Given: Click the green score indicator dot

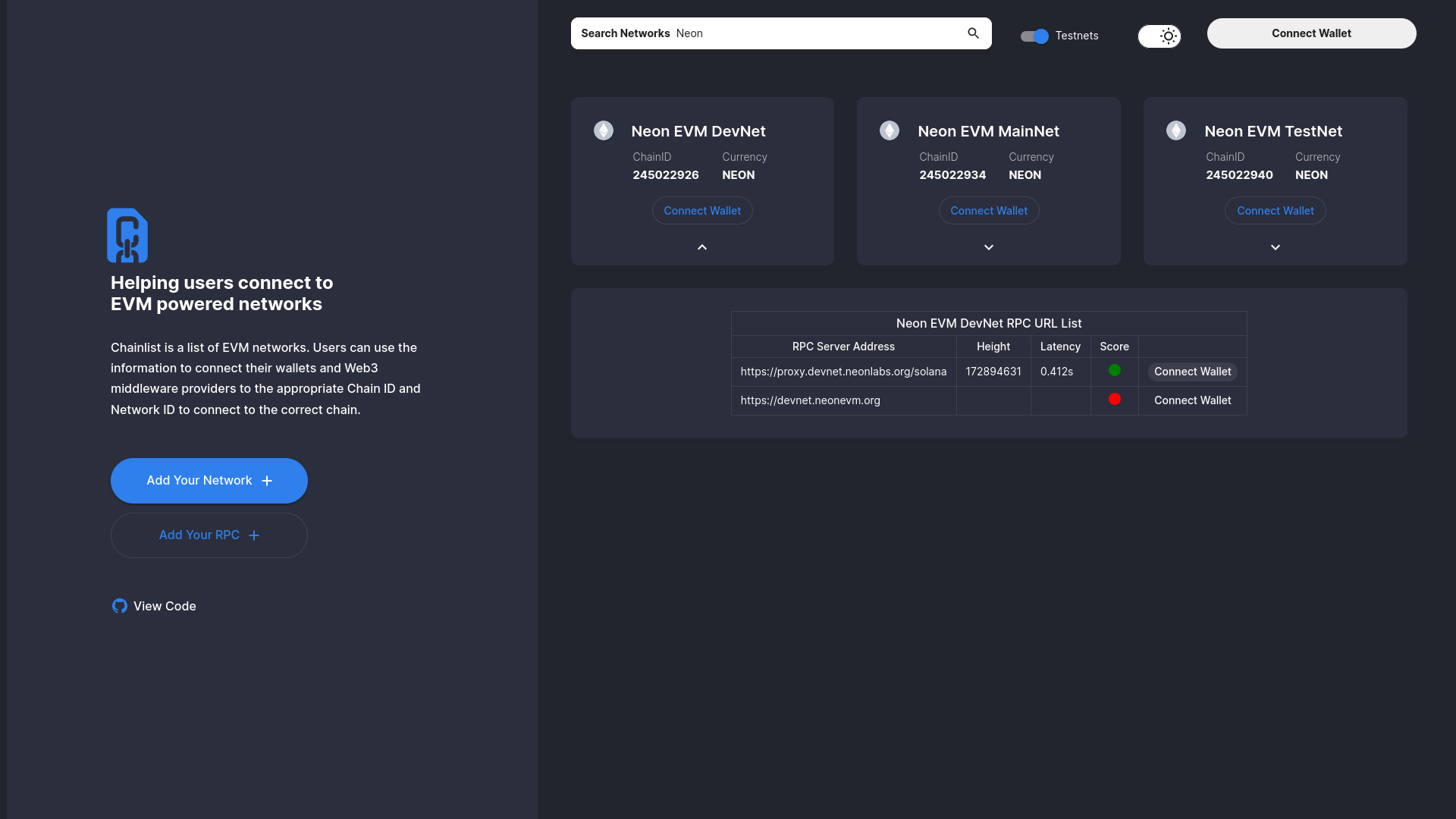Looking at the screenshot, I should click(x=1114, y=370).
